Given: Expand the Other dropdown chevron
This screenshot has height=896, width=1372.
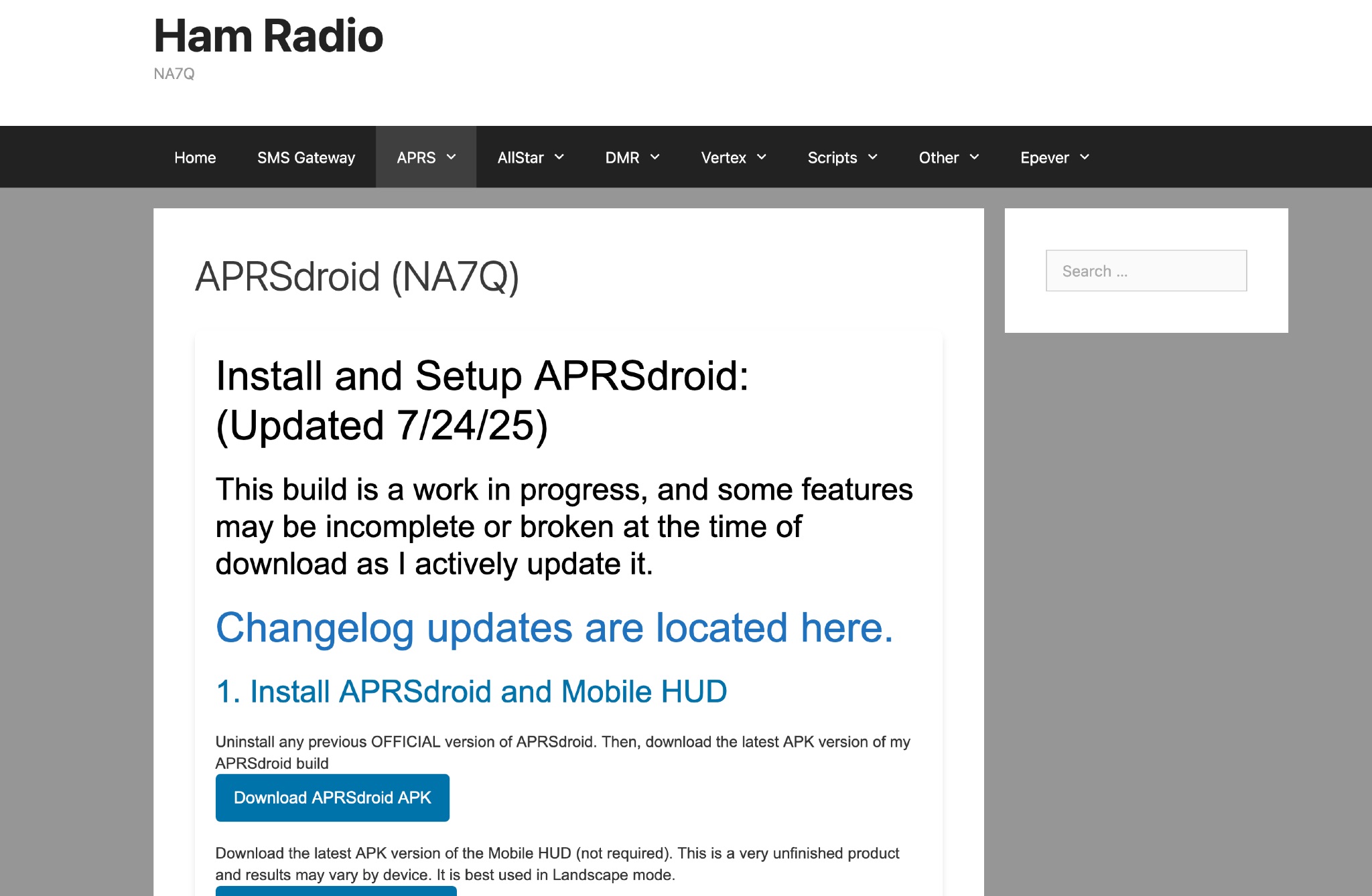Looking at the screenshot, I should (975, 157).
